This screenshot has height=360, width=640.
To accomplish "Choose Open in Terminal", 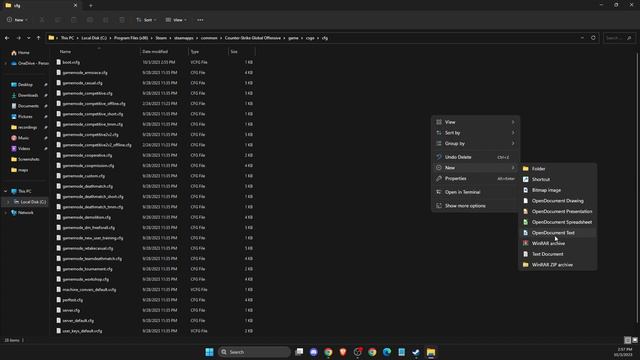I will (475, 192).
